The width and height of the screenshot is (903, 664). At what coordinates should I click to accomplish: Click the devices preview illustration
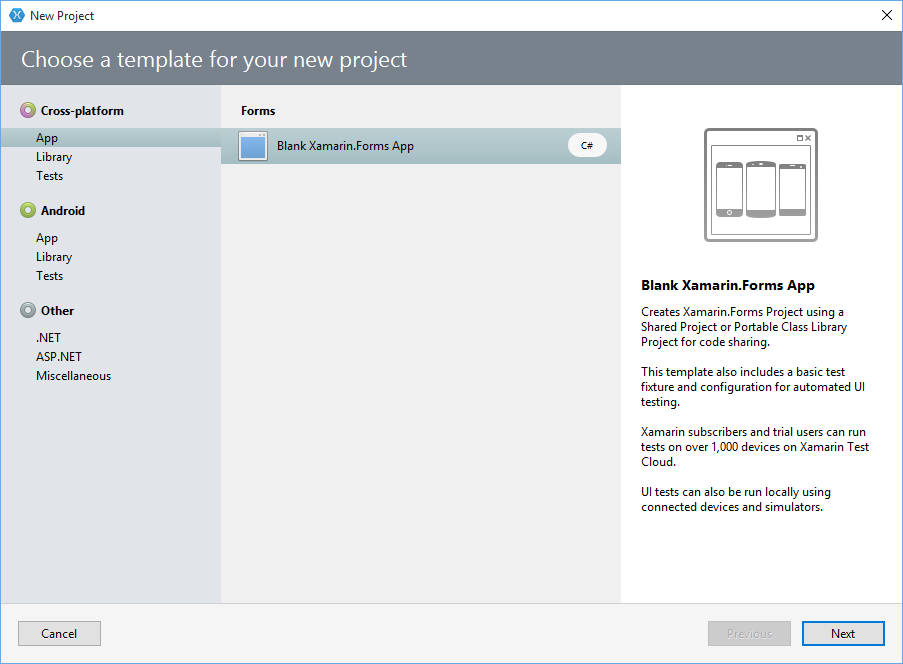pos(761,184)
